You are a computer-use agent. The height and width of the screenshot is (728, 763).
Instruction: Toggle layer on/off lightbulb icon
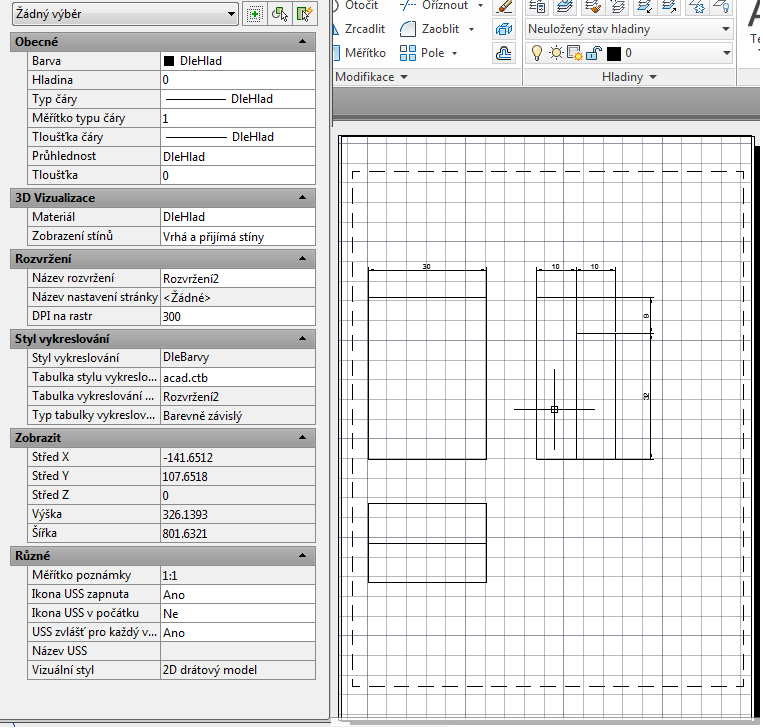(x=536, y=53)
